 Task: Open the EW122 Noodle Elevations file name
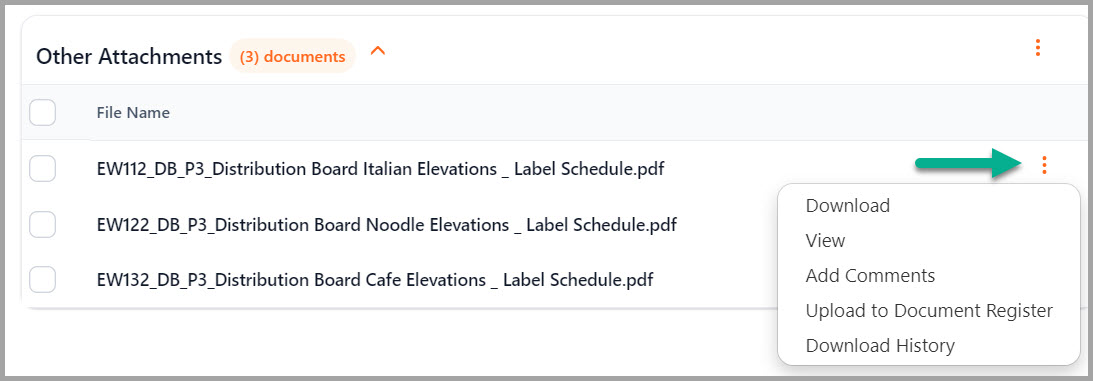click(387, 225)
